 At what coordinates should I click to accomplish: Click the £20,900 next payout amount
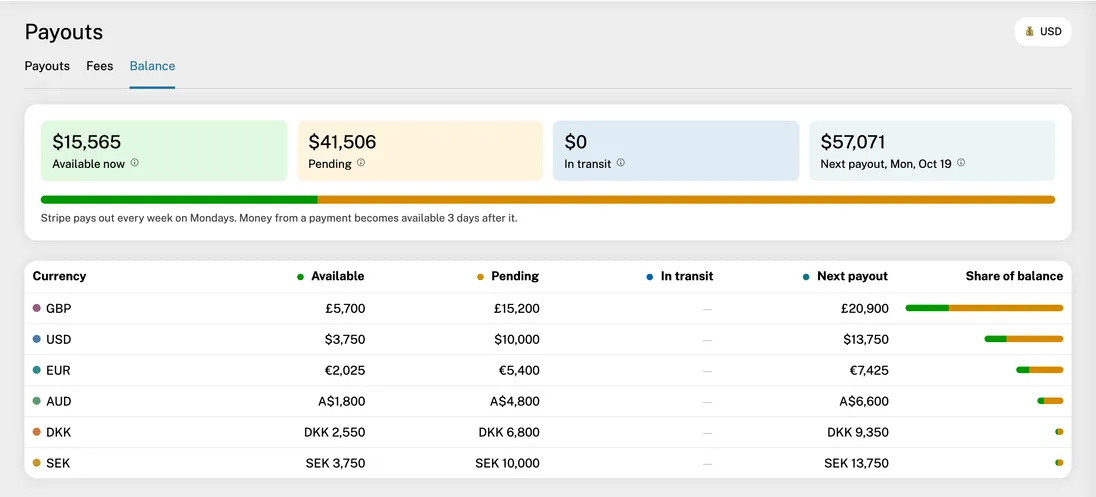pyautogui.click(x=865, y=308)
